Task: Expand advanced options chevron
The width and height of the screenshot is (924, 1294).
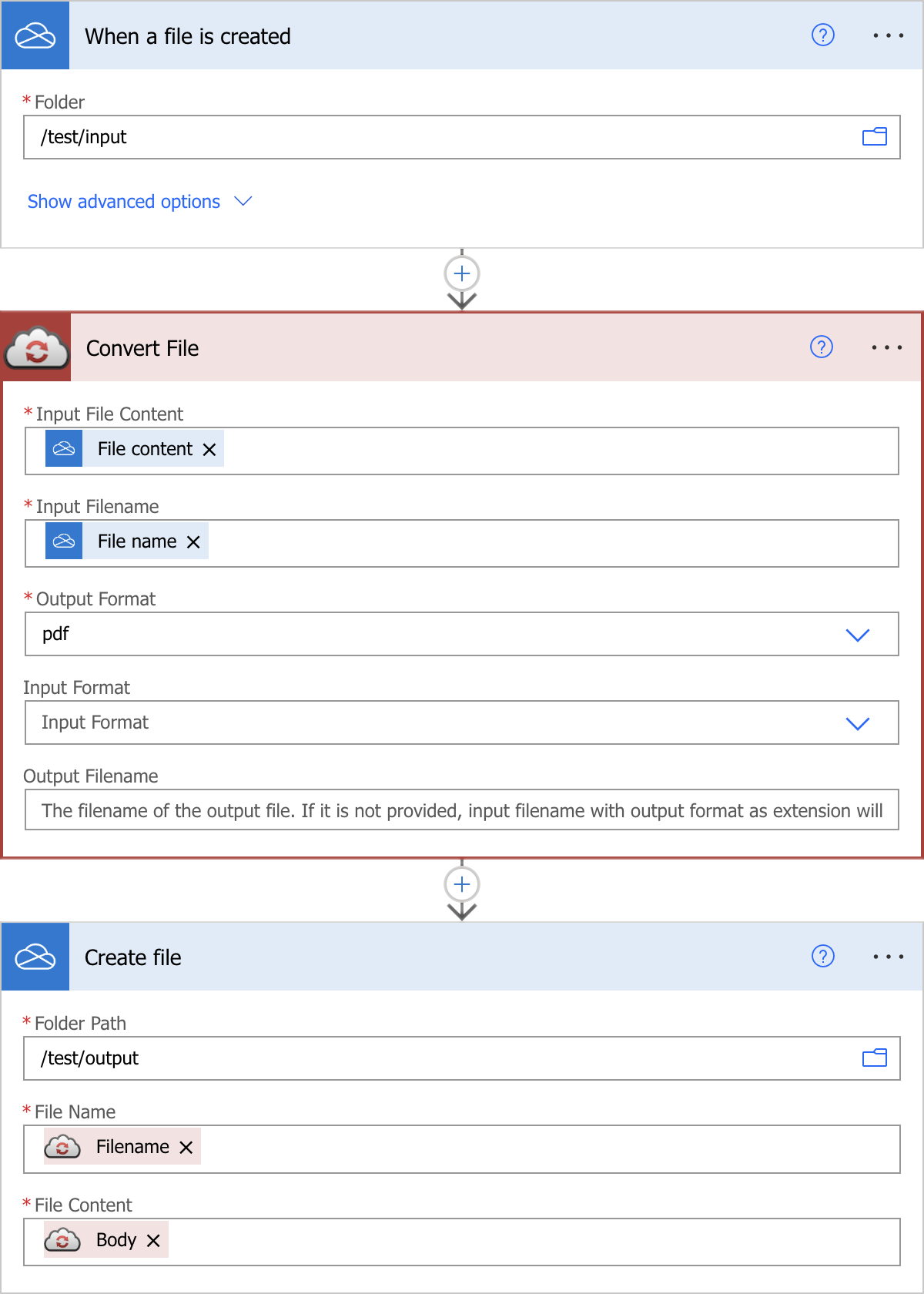Action: pyautogui.click(x=243, y=201)
